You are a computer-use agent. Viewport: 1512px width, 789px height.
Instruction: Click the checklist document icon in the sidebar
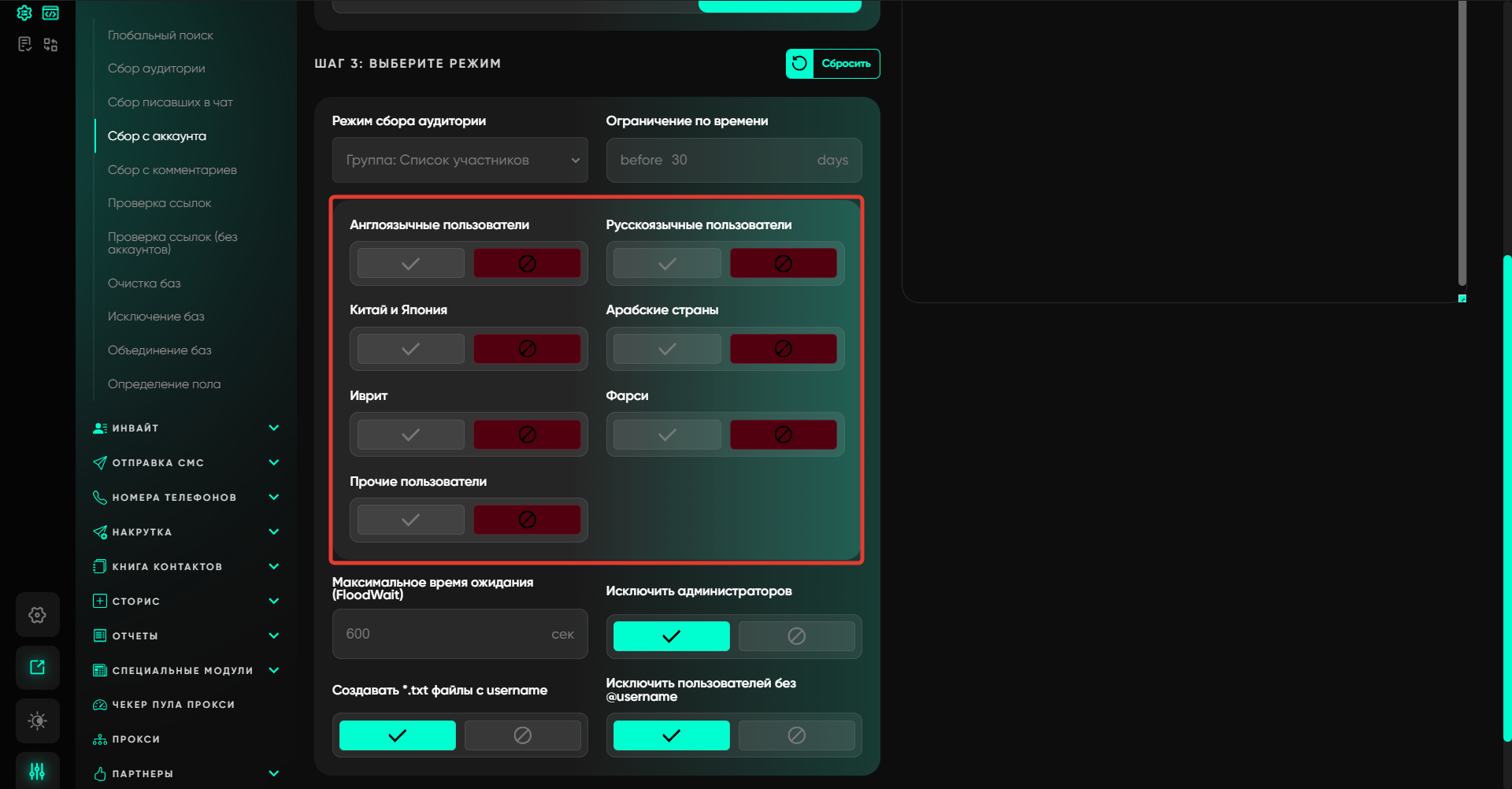[24, 44]
